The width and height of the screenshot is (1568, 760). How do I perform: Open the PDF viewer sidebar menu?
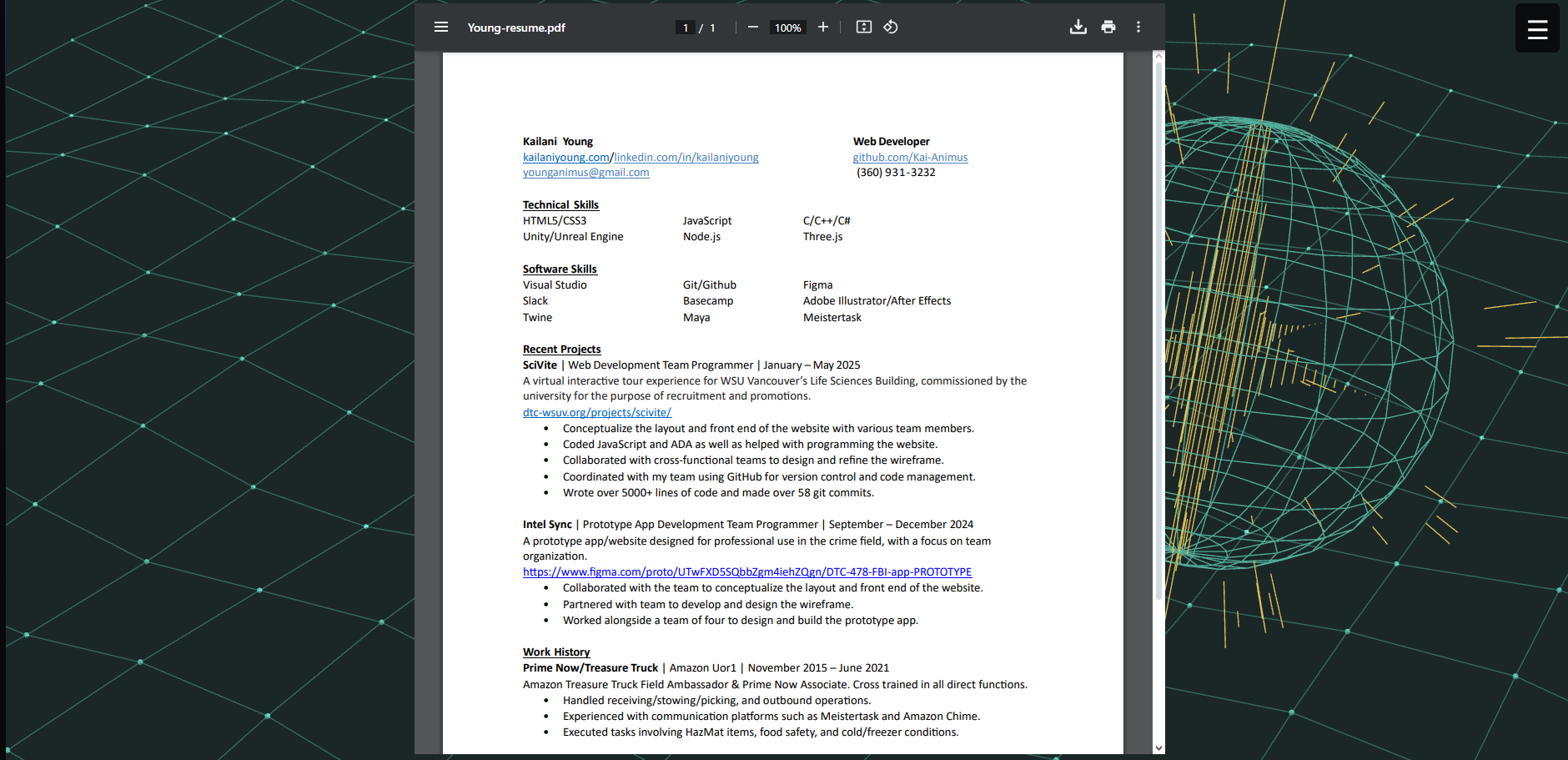(x=441, y=27)
